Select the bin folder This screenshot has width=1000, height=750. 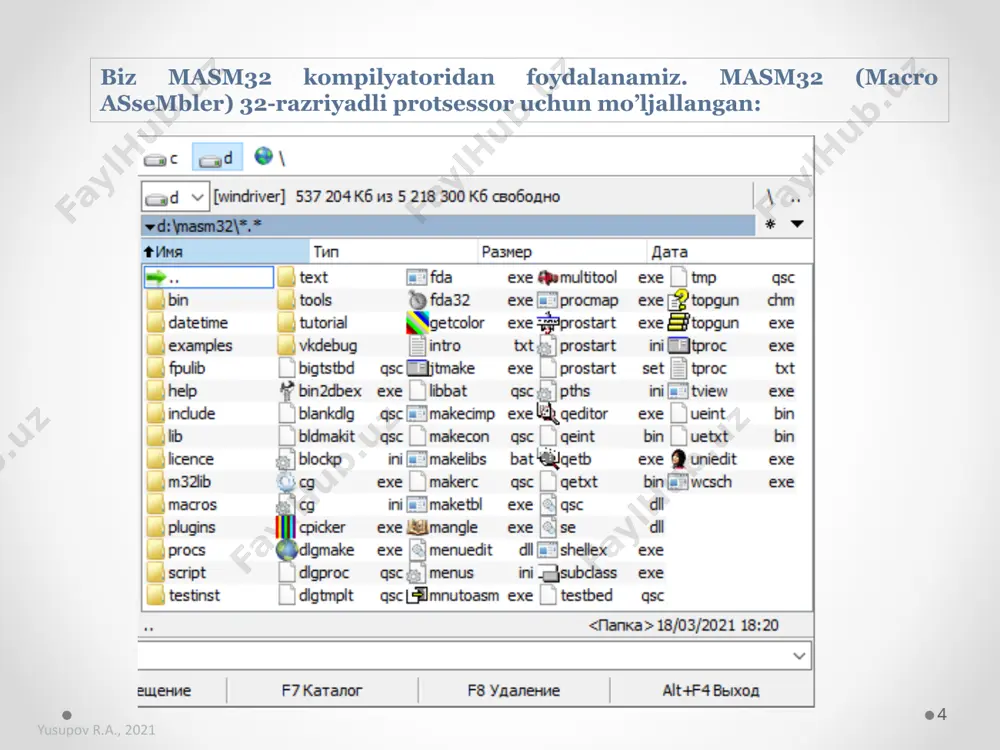click(x=167, y=300)
